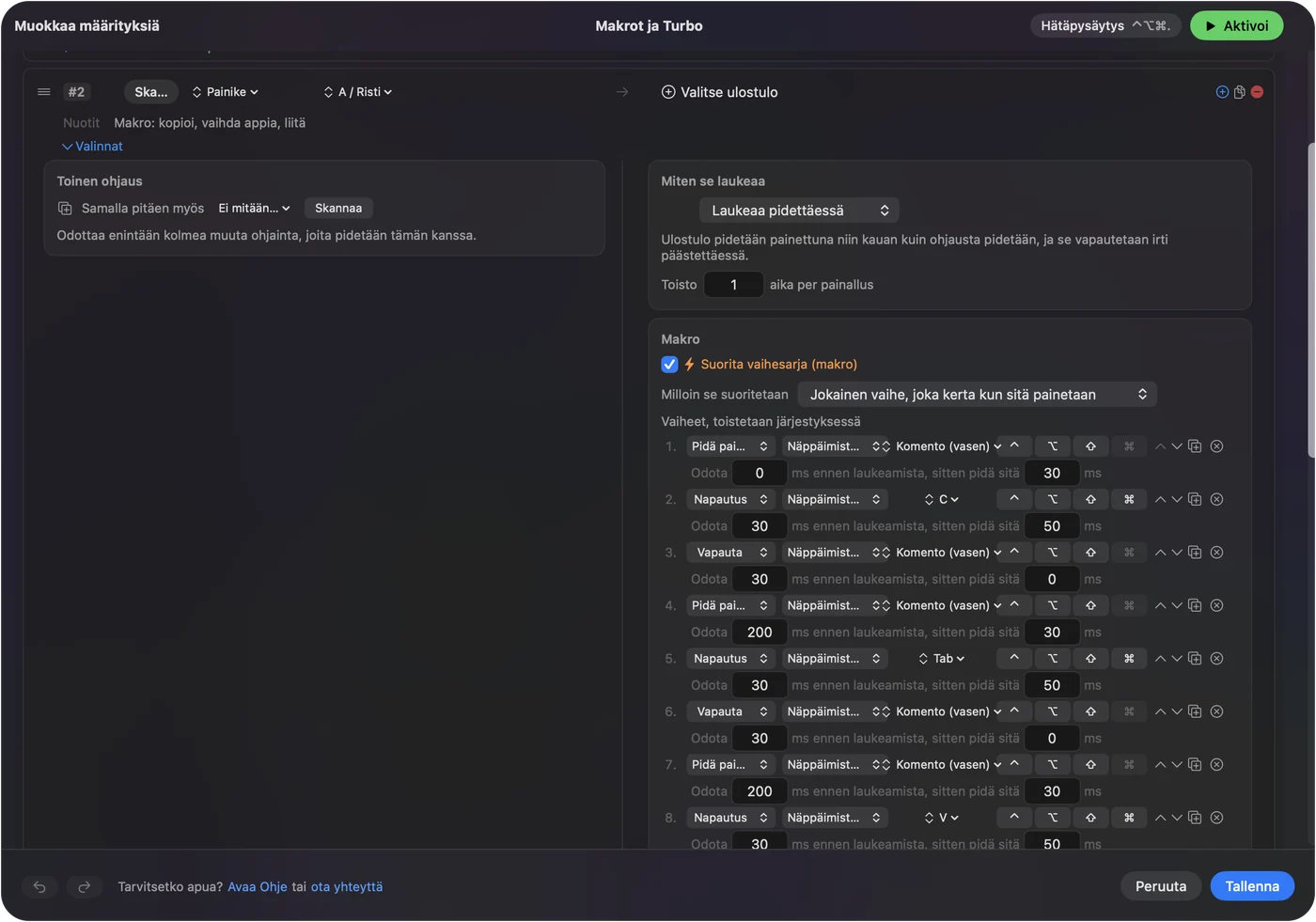Move macro step 4 down
Viewport: 1316px width, 922px height.
click(x=1177, y=605)
